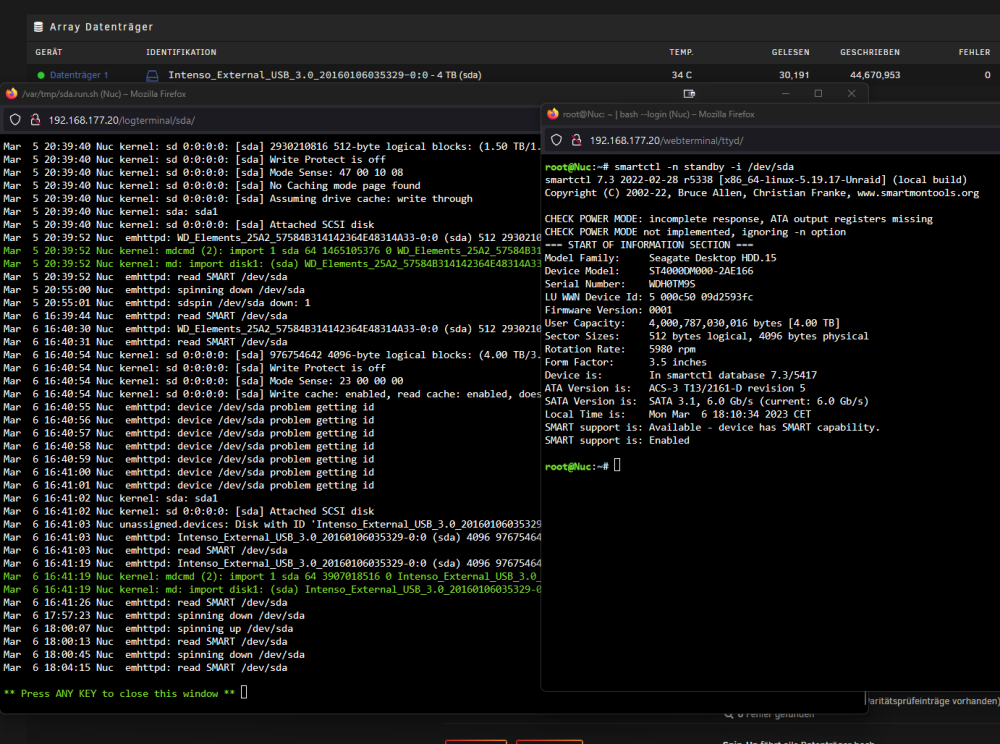
Task: Click the unassigned.devices Disk with ID line
Action: click(272, 525)
